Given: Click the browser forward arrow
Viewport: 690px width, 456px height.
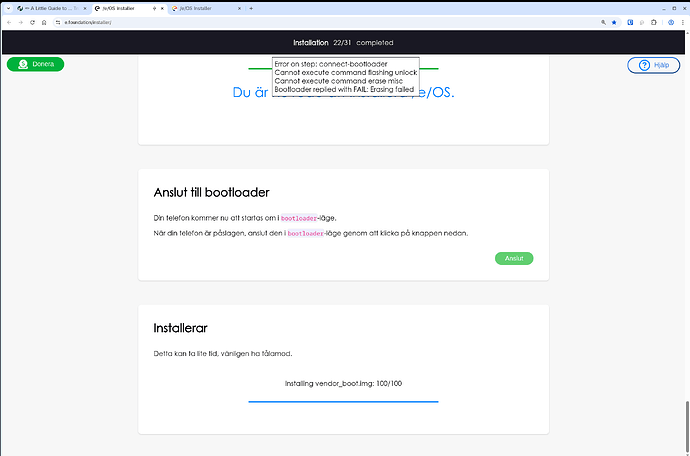Looking at the screenshot, I should (20, 21).
